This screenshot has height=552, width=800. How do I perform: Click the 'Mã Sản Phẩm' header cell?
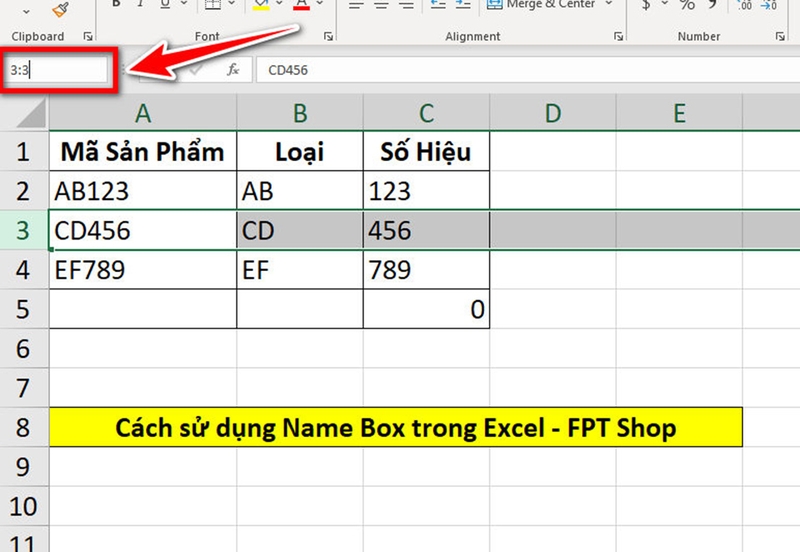(143, 151)
